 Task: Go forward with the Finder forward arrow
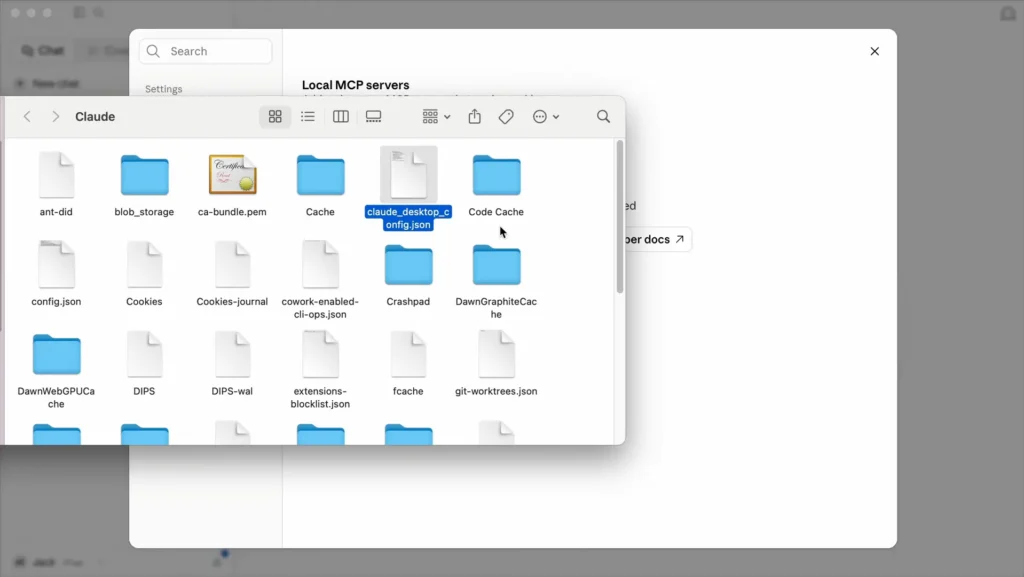tap(56, 117)
